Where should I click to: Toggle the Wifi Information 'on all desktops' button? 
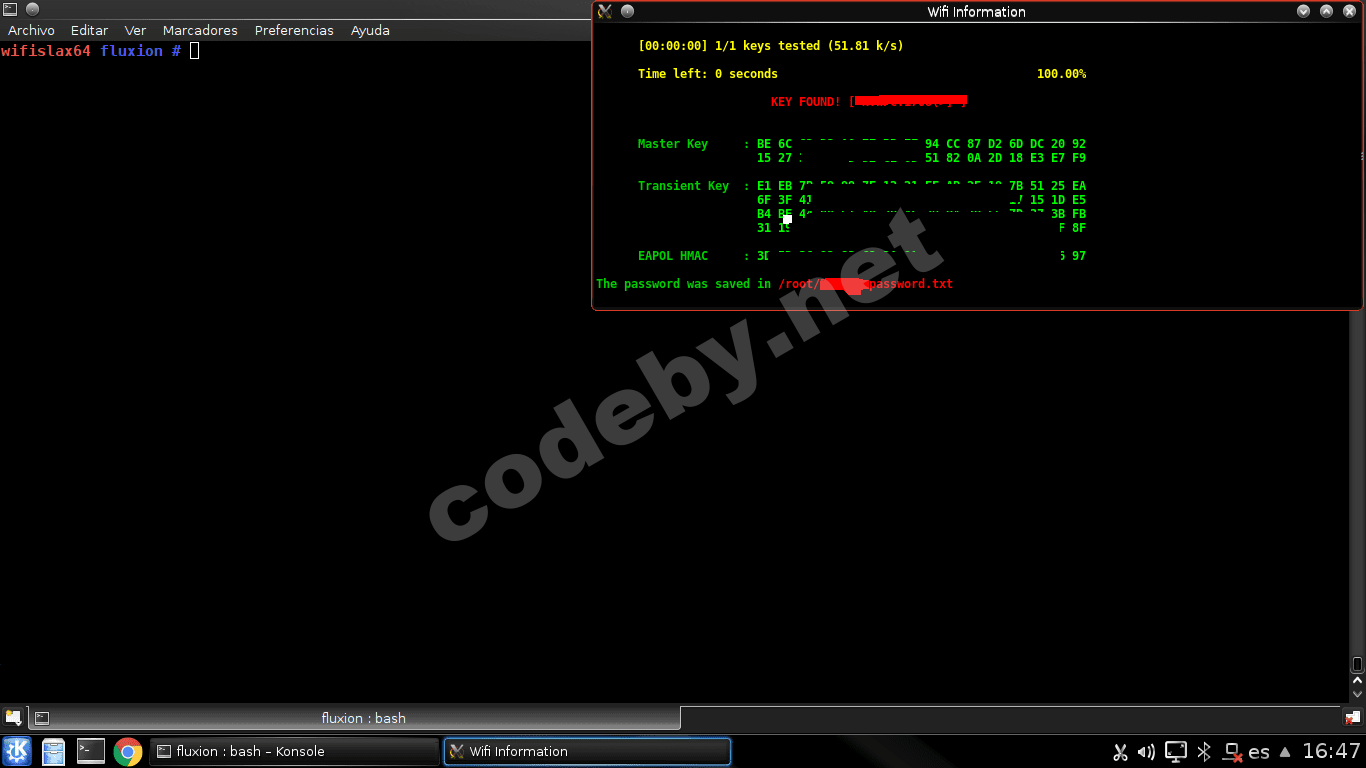(x=627, y=12)
